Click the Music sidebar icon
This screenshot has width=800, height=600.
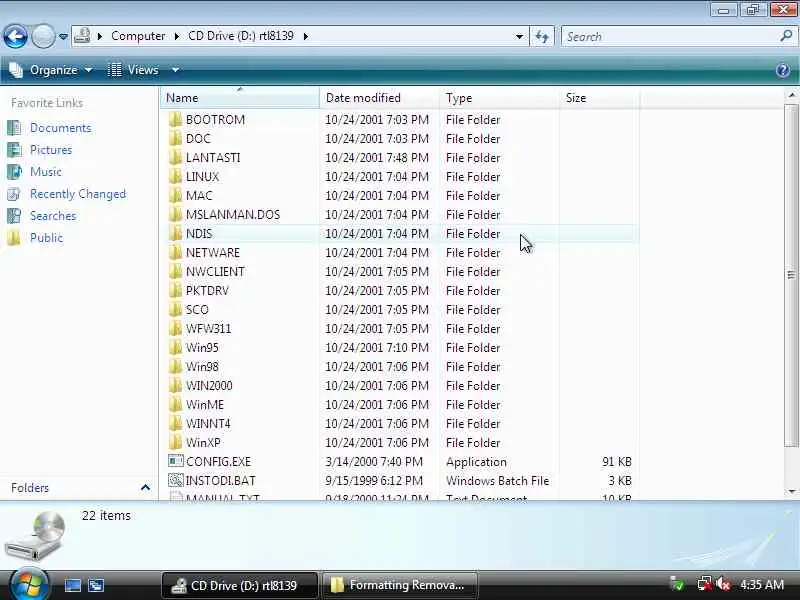(14, 172)
